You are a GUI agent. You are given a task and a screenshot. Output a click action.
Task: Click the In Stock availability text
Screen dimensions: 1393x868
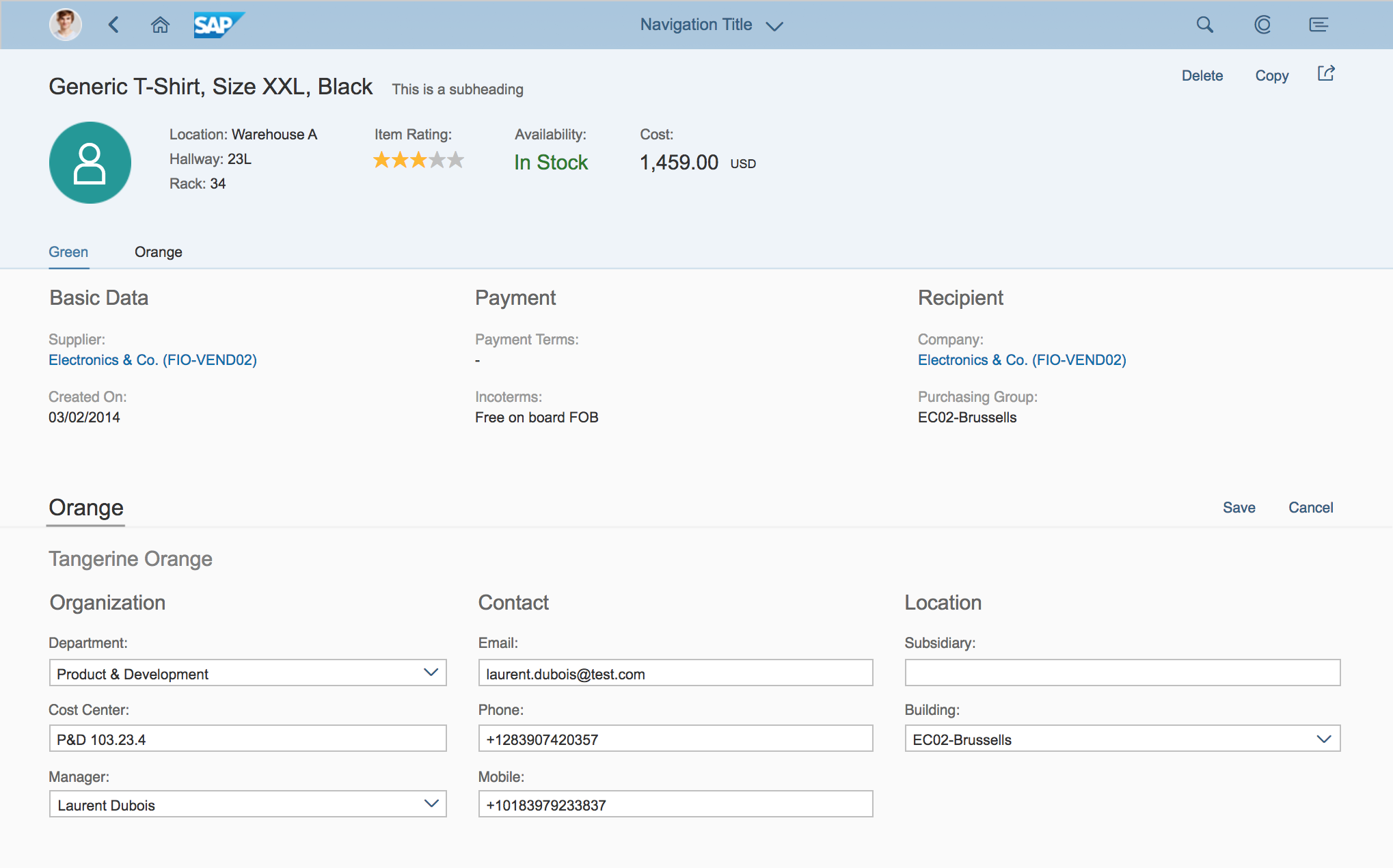[551, 162]
